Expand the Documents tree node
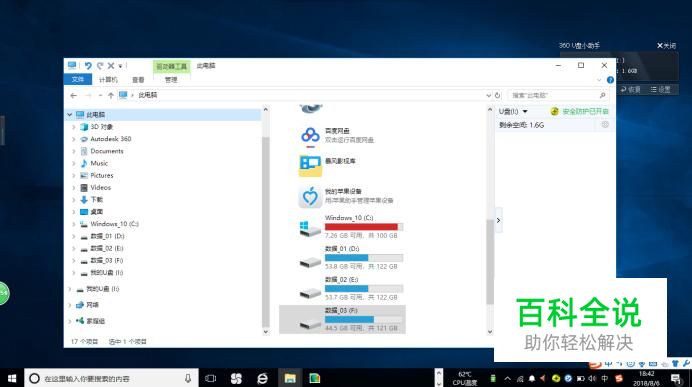The width and height of the screenshot is (692, 387). 74,151
